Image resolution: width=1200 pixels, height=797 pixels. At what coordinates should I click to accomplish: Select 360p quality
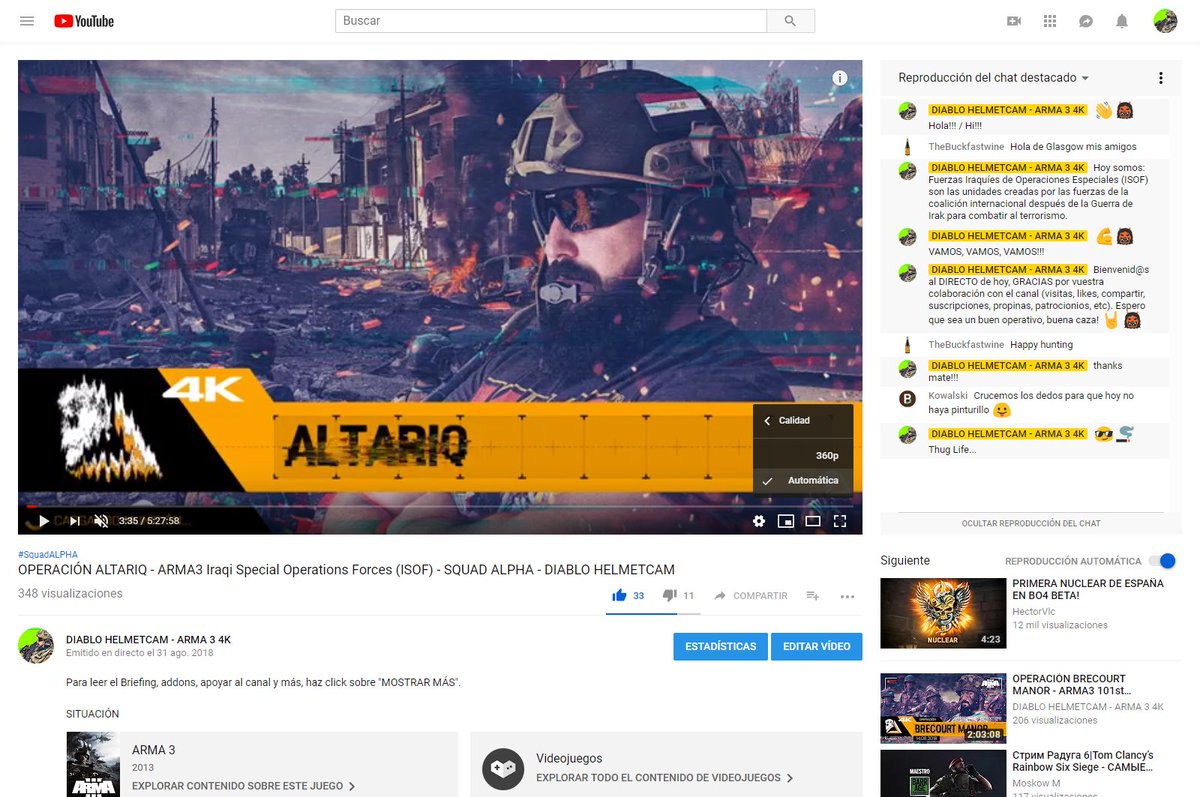tap(803, 455)
